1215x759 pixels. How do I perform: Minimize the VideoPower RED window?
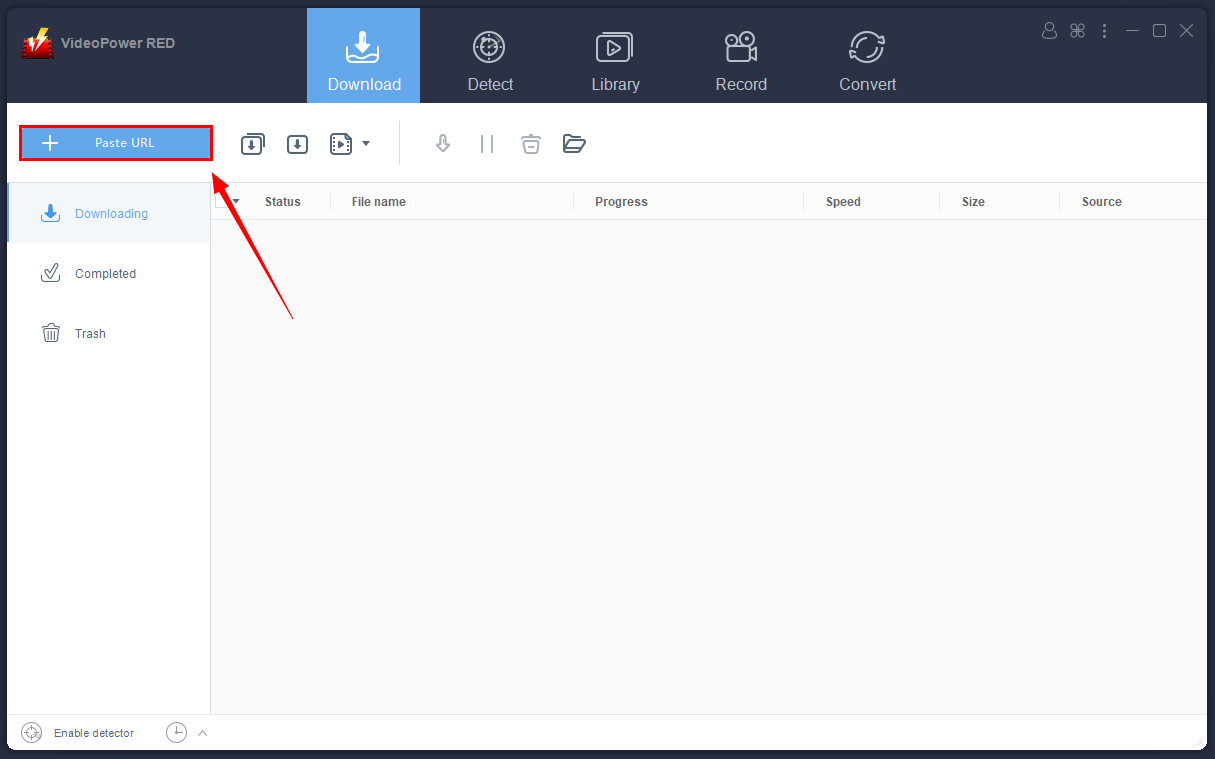(1132, 31)
